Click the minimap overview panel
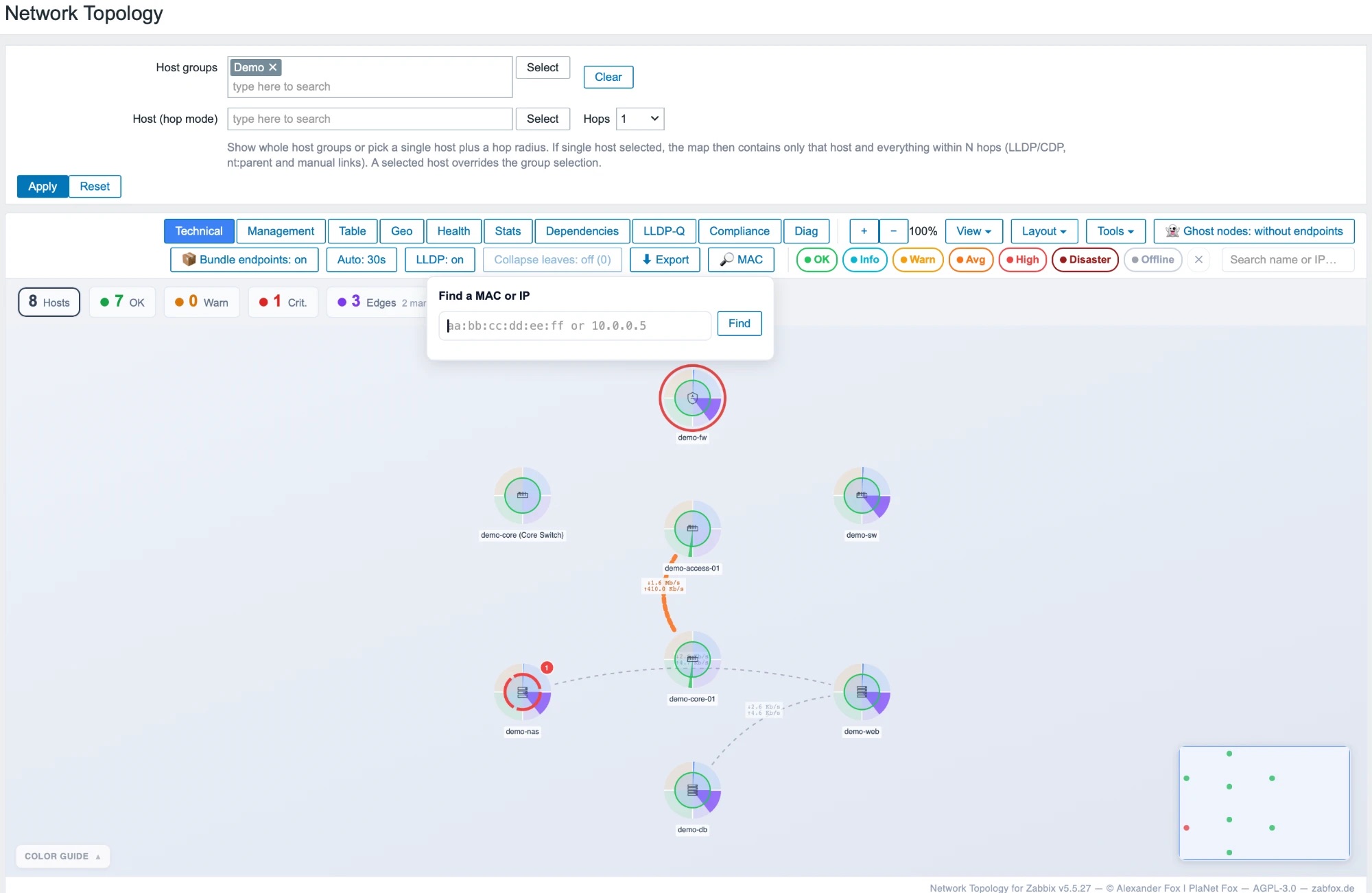 point(1264,802)
